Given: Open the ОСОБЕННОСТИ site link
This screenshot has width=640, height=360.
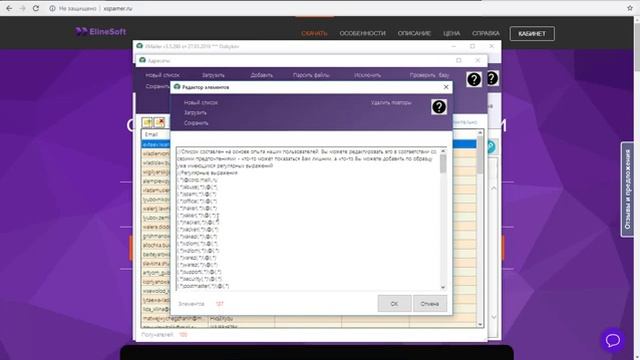Looking at the screenshot, I should [362, 33].
